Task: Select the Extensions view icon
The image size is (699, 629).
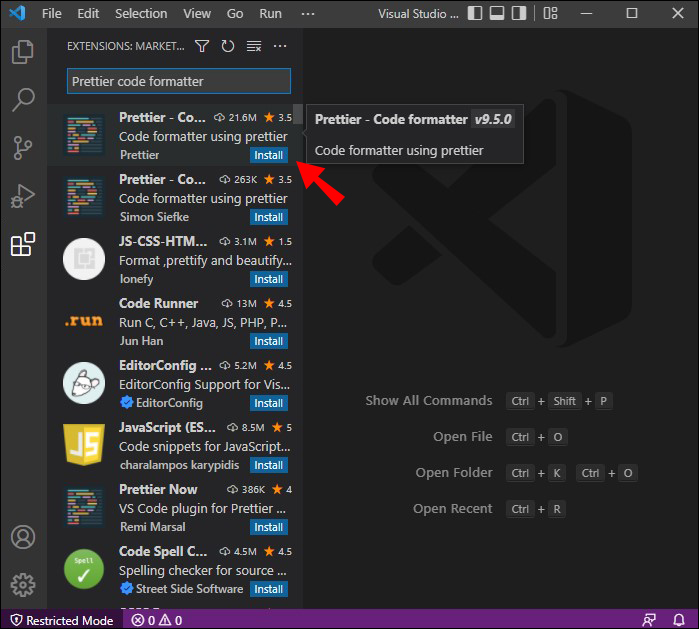Action: [x=23, y=244]
